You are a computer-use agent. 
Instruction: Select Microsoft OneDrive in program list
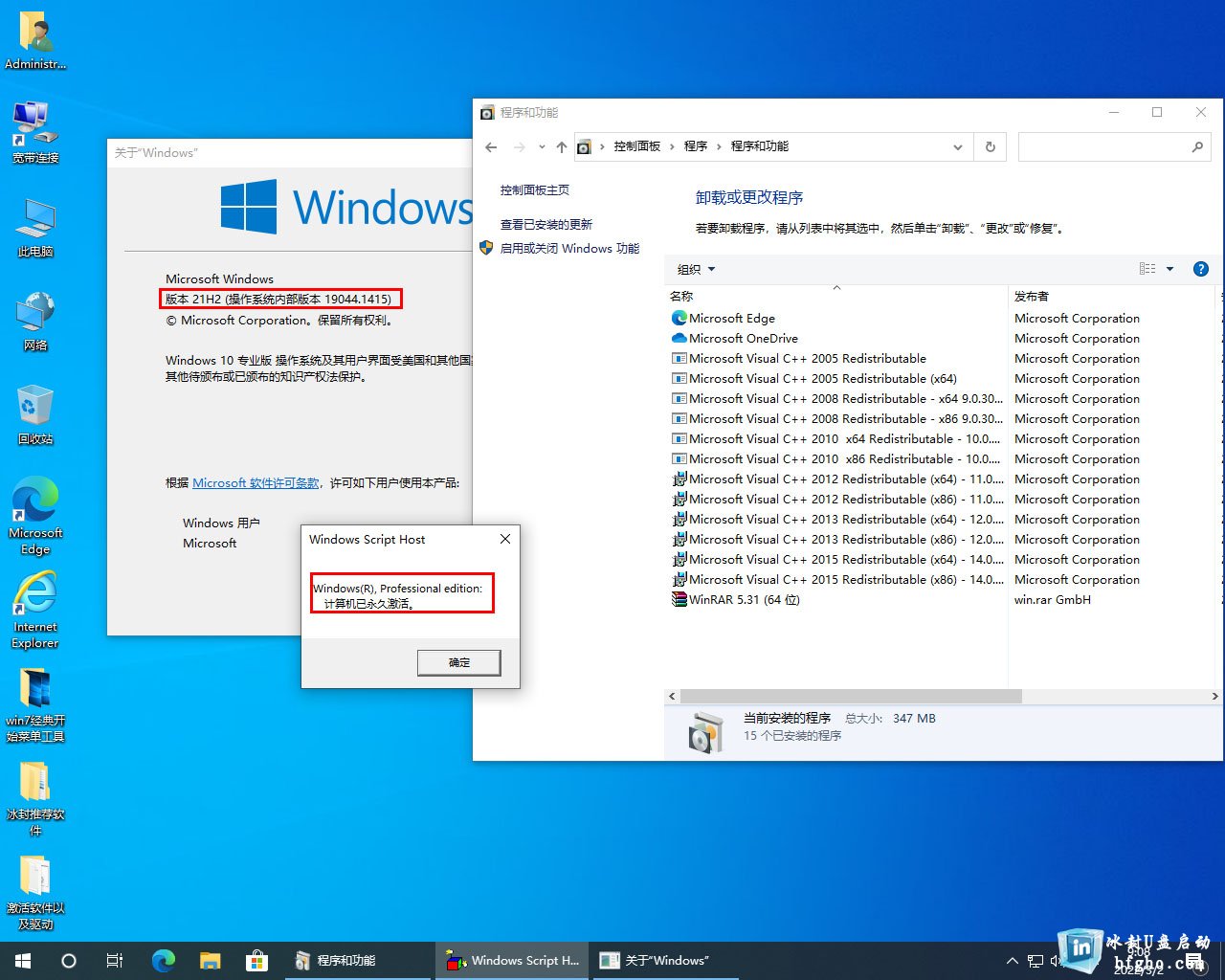[x=744, y=339]
